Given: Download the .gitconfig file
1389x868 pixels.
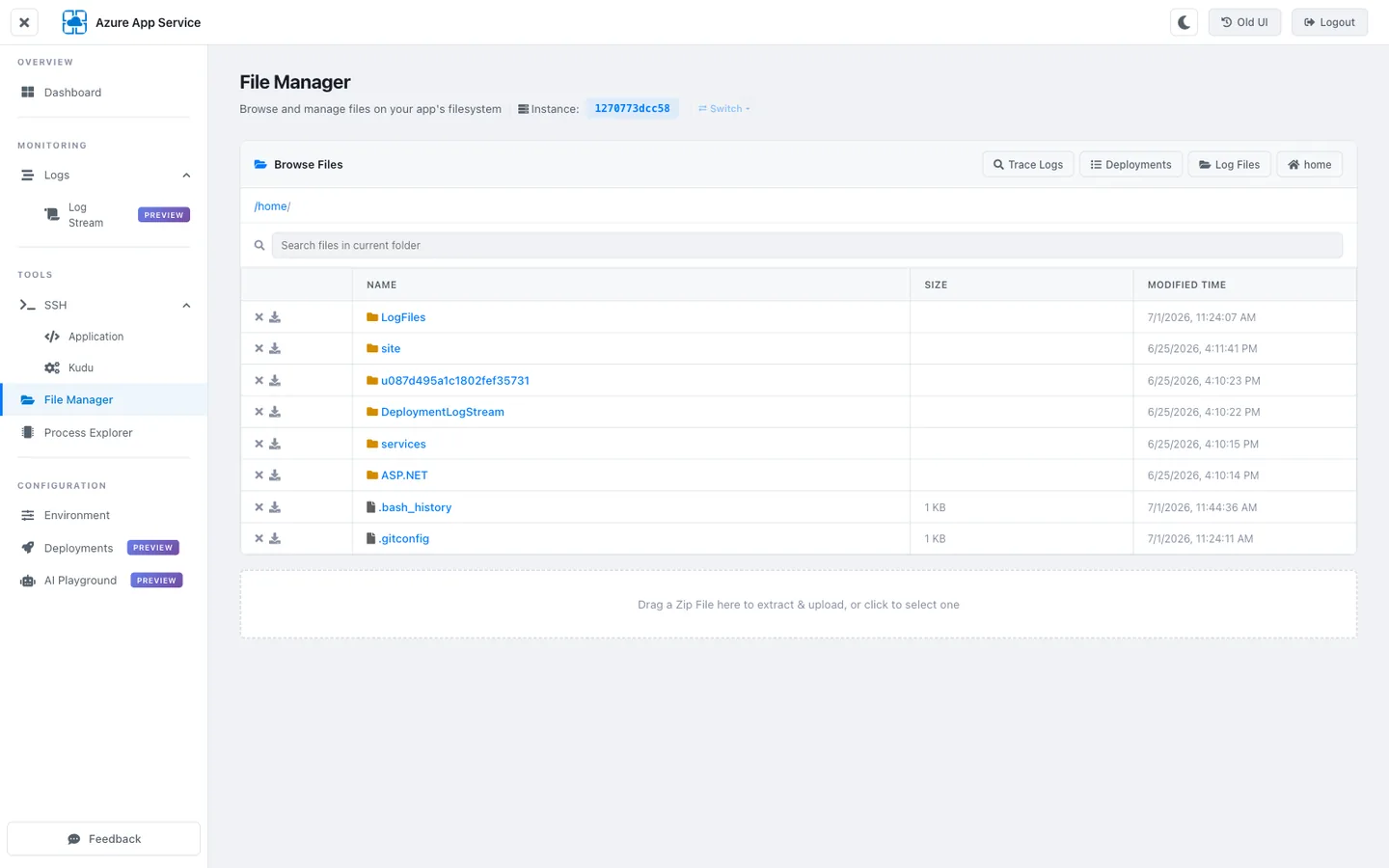Looking at the screenshot, I should (275, 539).
